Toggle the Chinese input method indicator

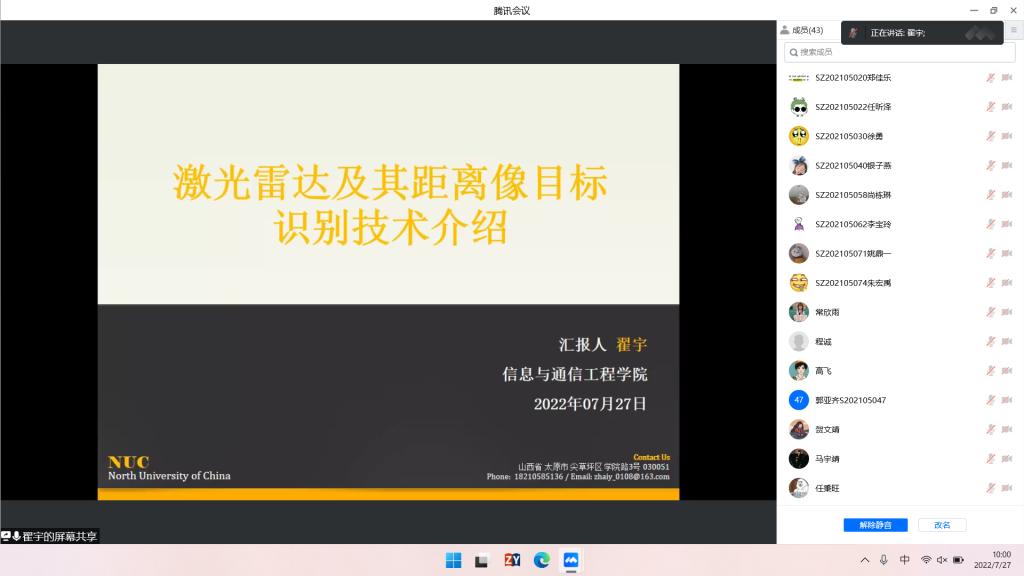(904, 560)
